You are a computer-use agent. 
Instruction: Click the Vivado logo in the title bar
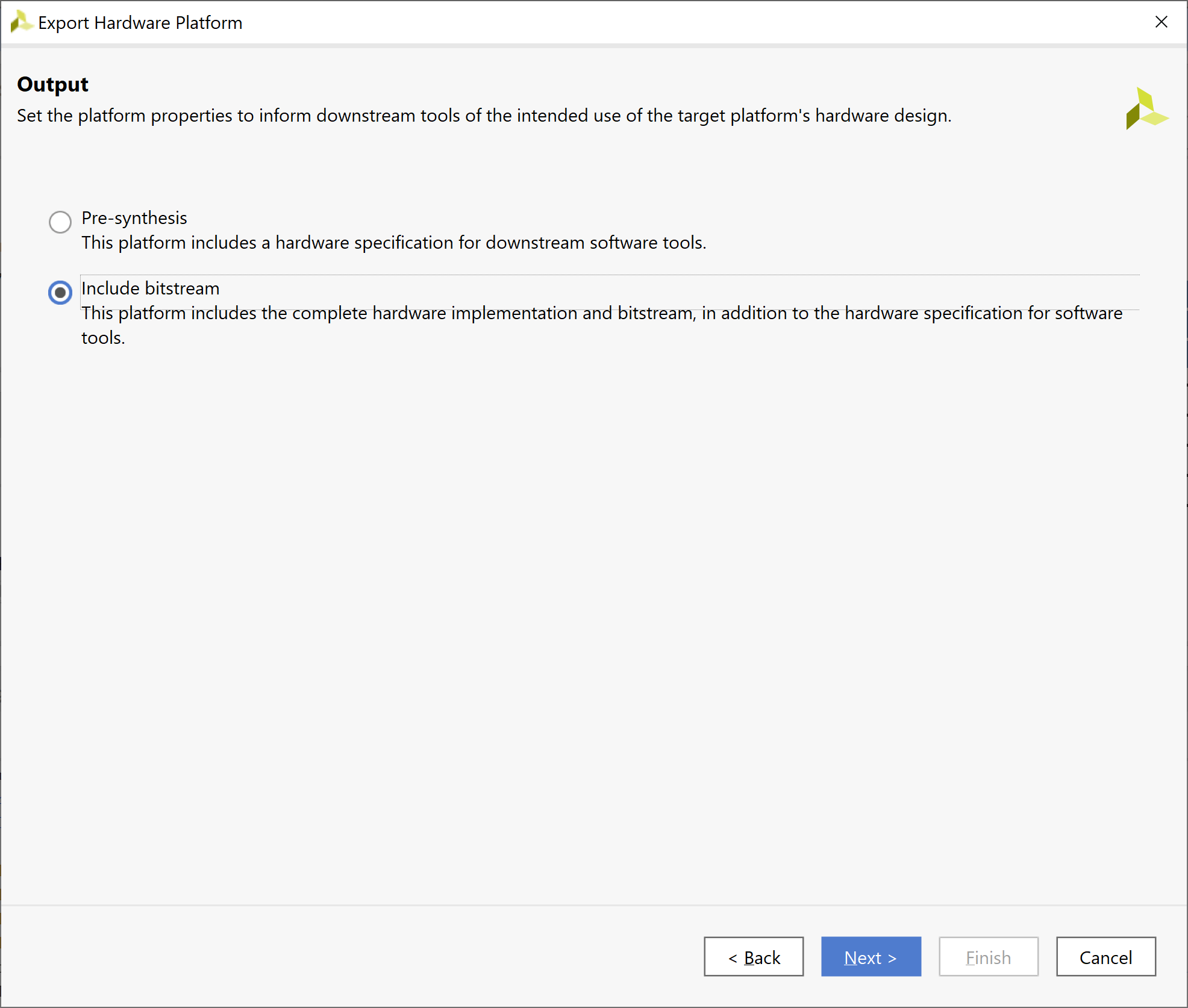20,22
